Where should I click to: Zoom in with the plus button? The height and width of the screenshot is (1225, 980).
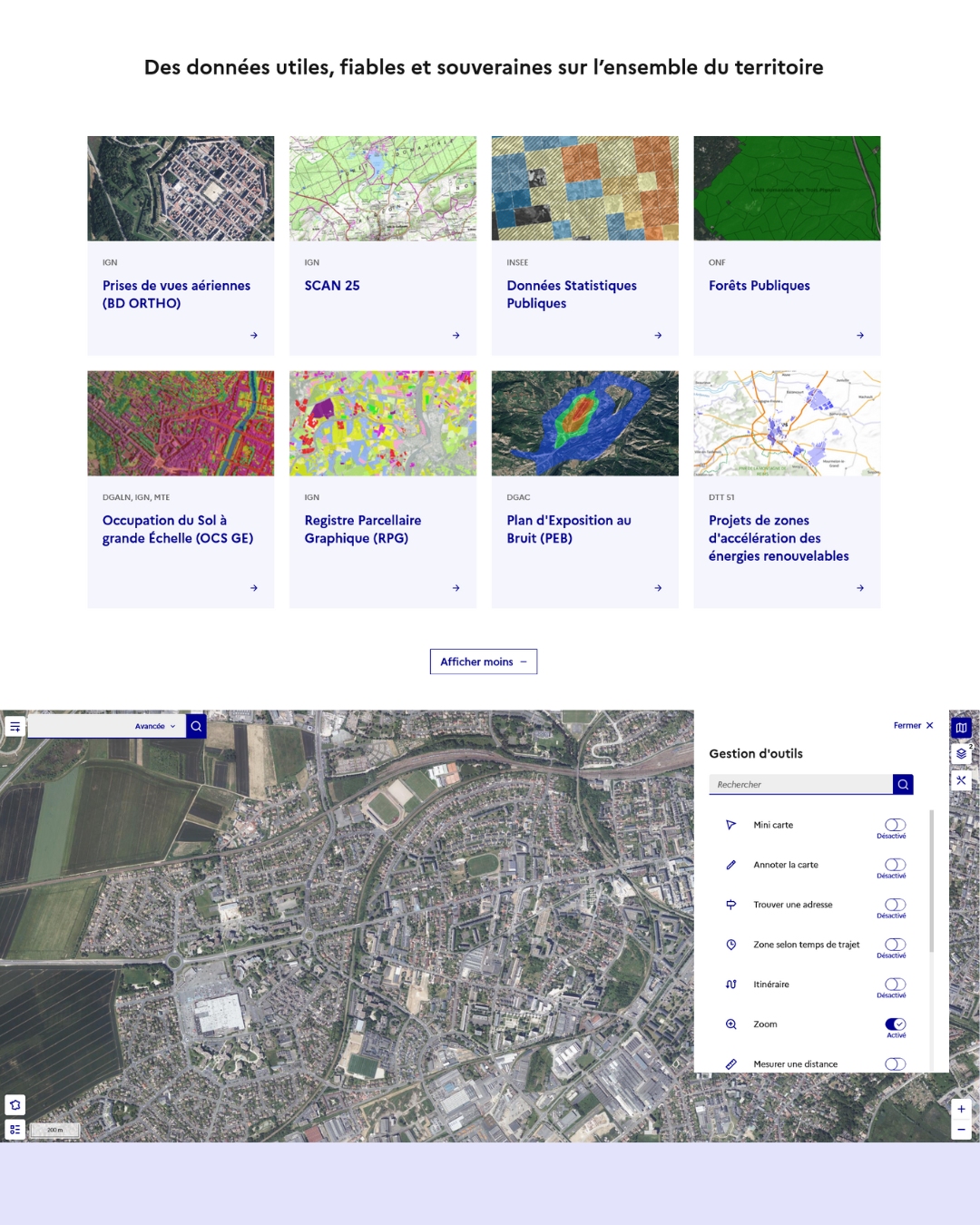961,1109
